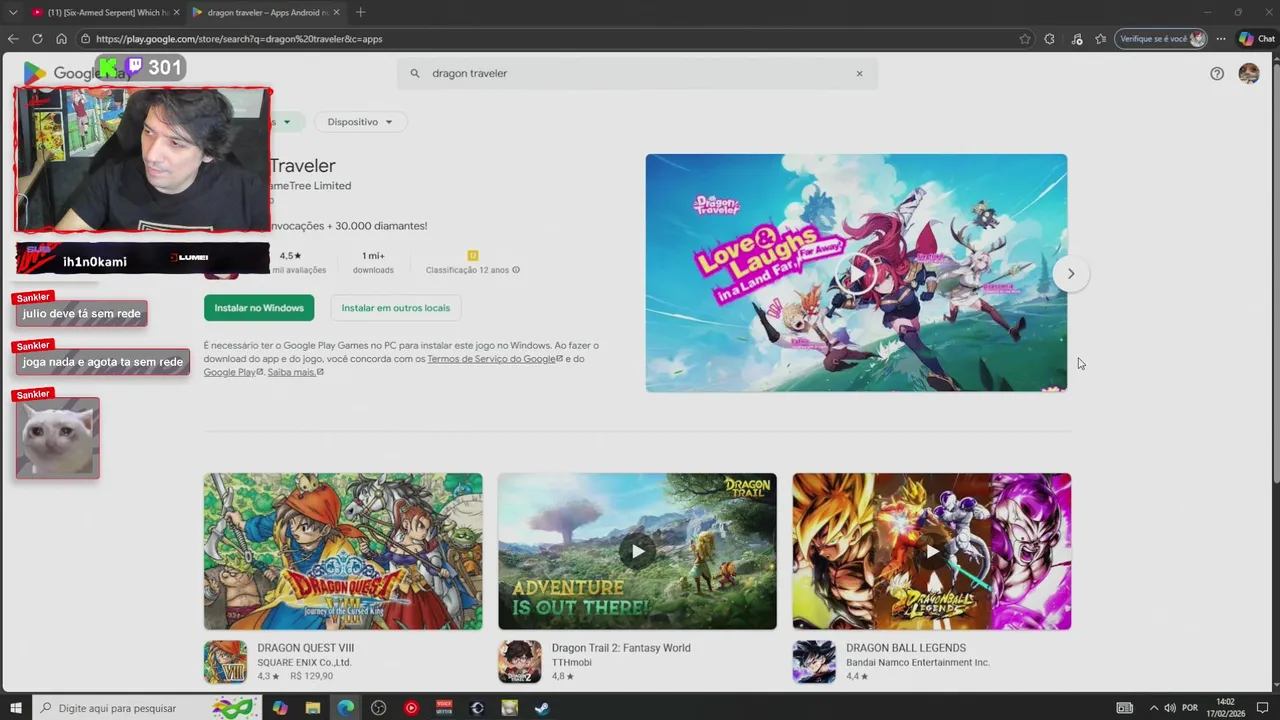Open the notification center icon
This screenshot has width=1280, height=720.
click(x=1265, y=708)
